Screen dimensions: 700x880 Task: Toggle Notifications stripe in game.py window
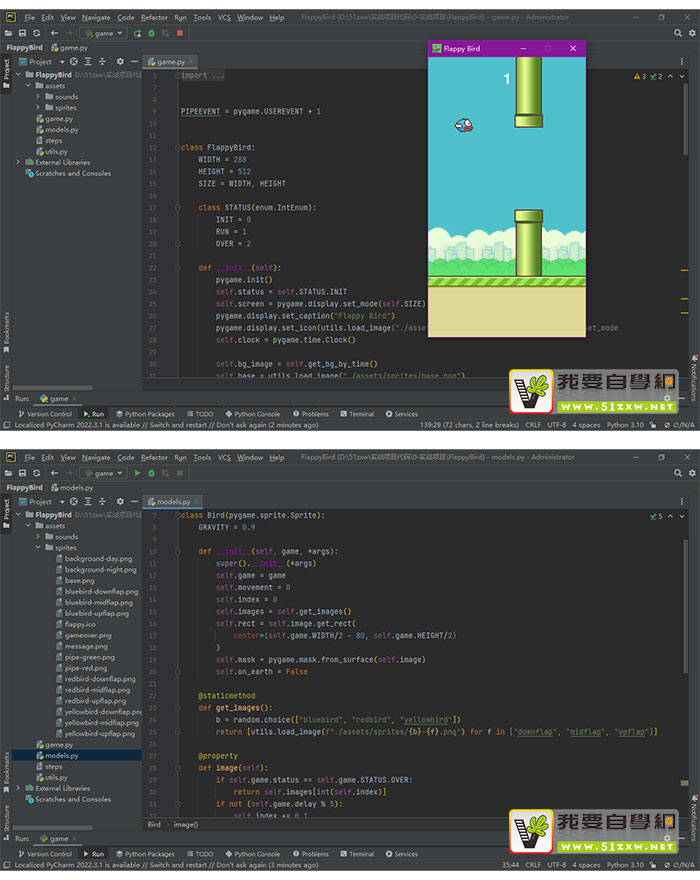pyautogui.click(x=694, y=377)
